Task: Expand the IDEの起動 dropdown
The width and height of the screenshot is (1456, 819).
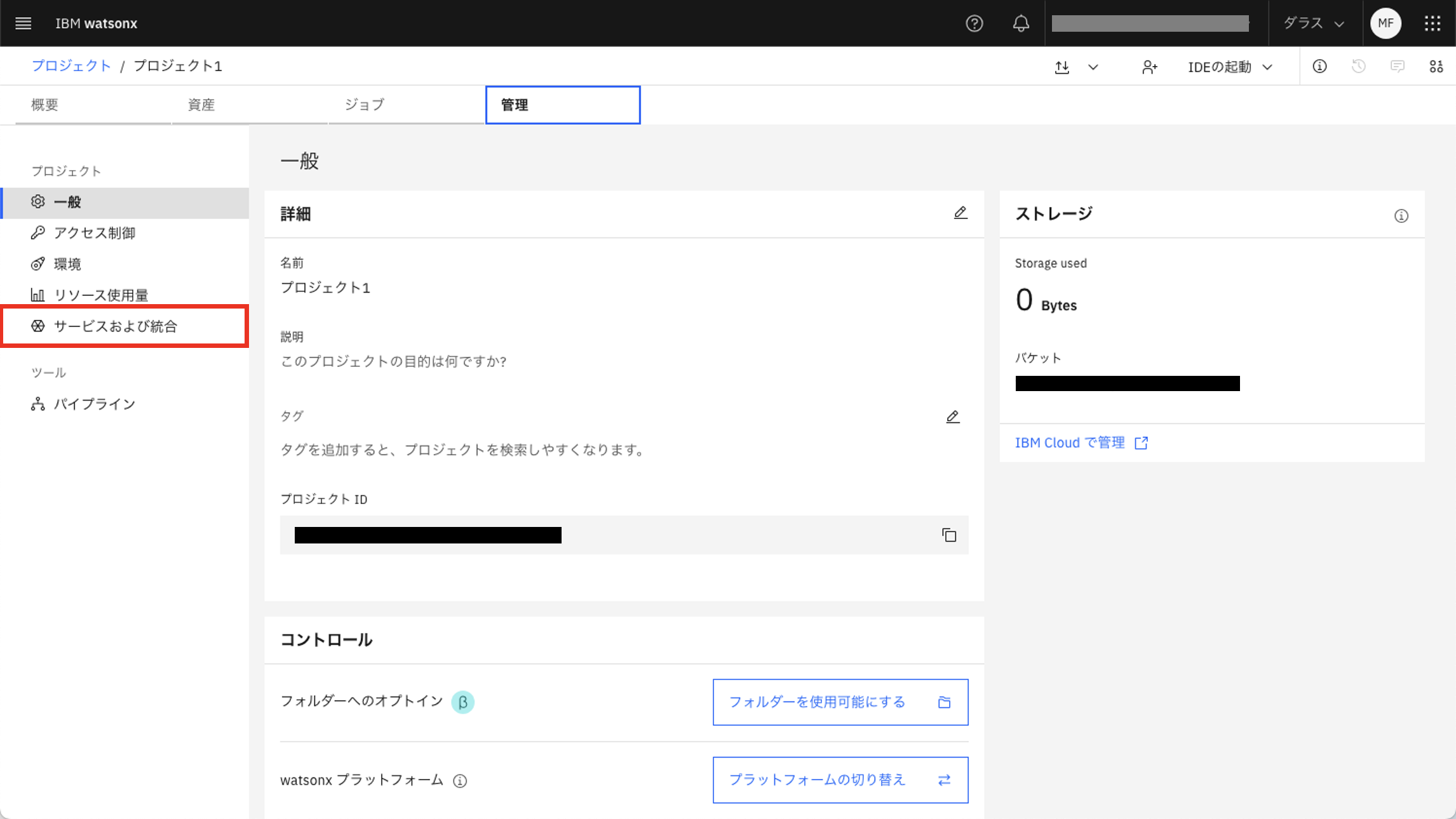Action: (x=1230, y=67)
